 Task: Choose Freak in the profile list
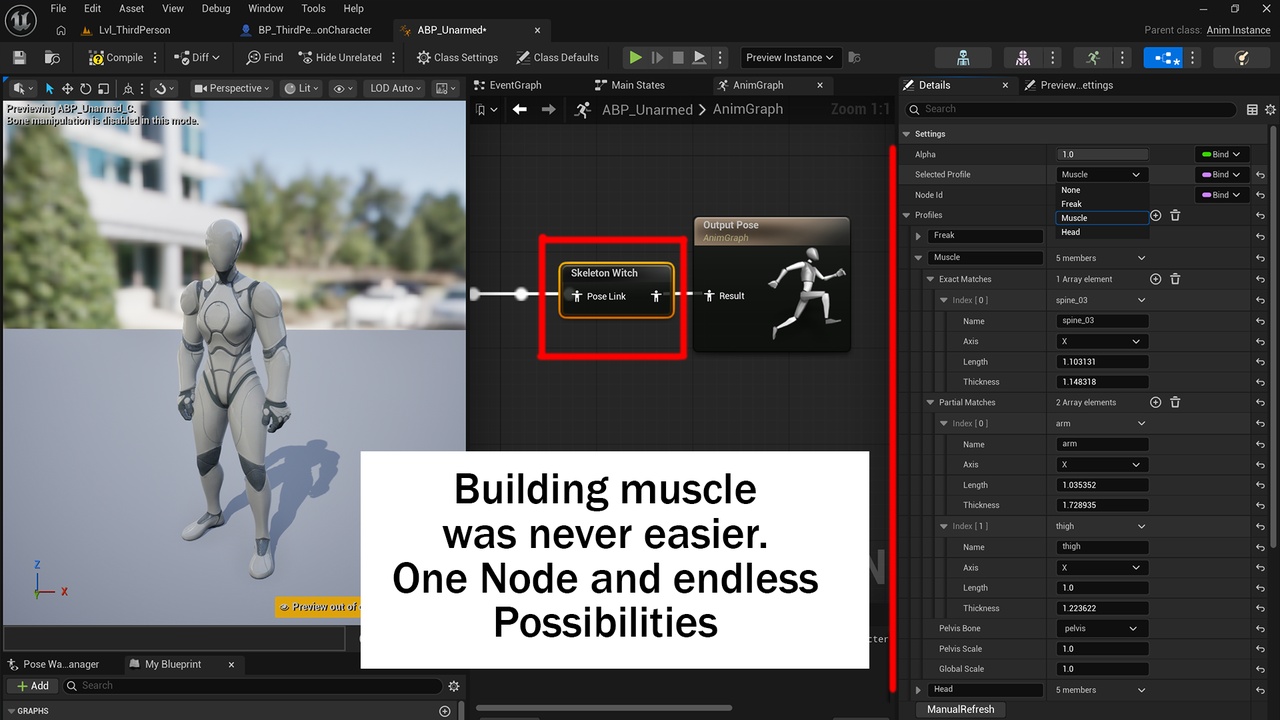(1102, 204)
